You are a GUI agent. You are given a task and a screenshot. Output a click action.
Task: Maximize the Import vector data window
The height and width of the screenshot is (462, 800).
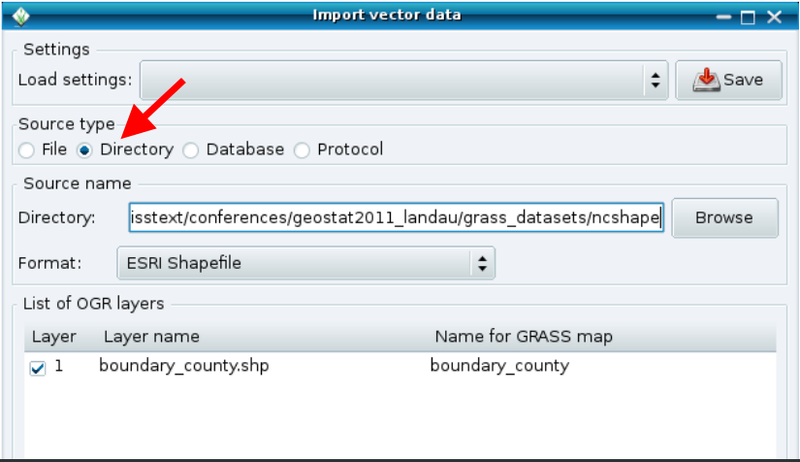pos(748,16)
